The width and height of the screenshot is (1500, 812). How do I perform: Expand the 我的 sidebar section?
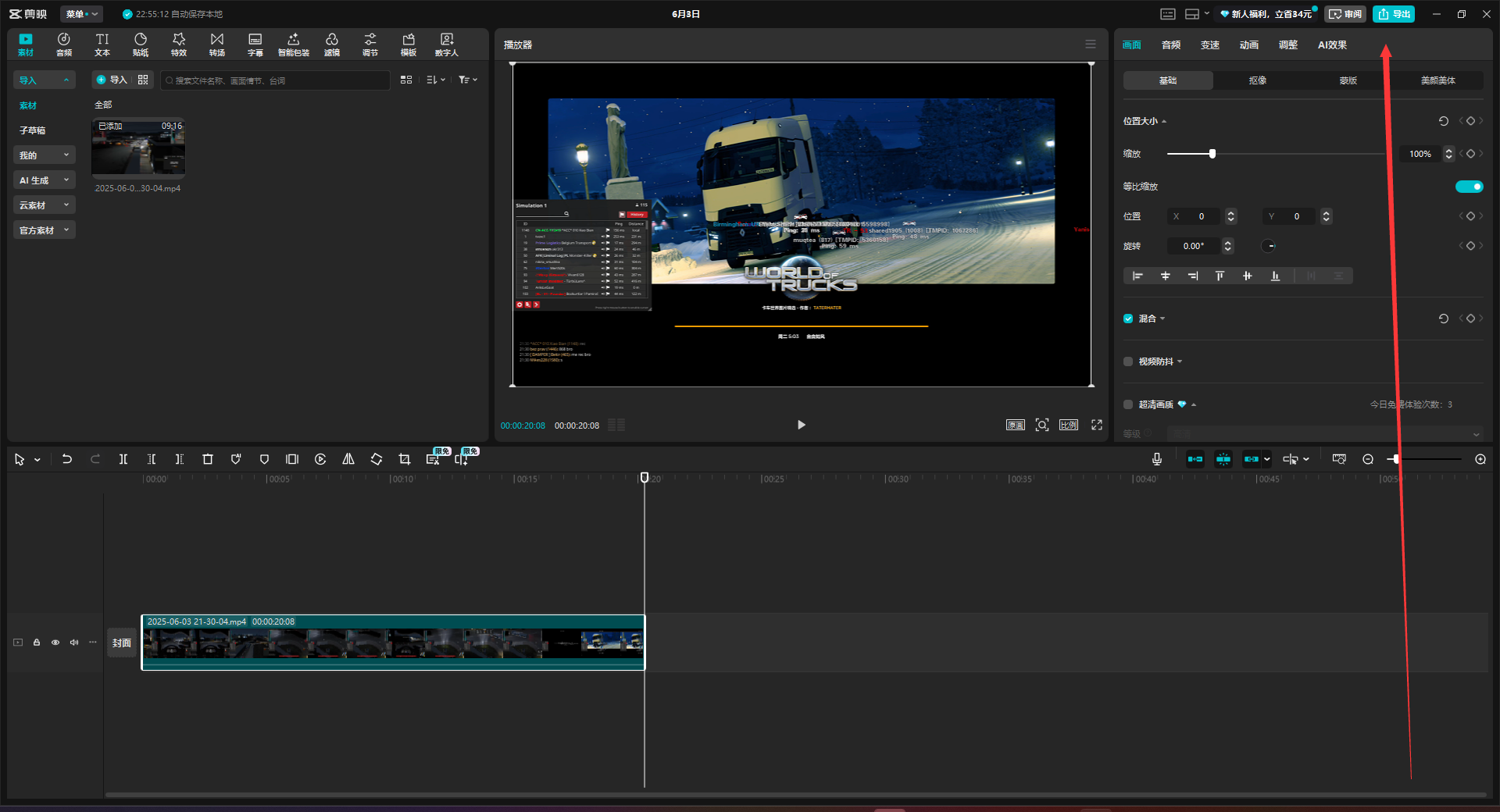pos(45,155)
